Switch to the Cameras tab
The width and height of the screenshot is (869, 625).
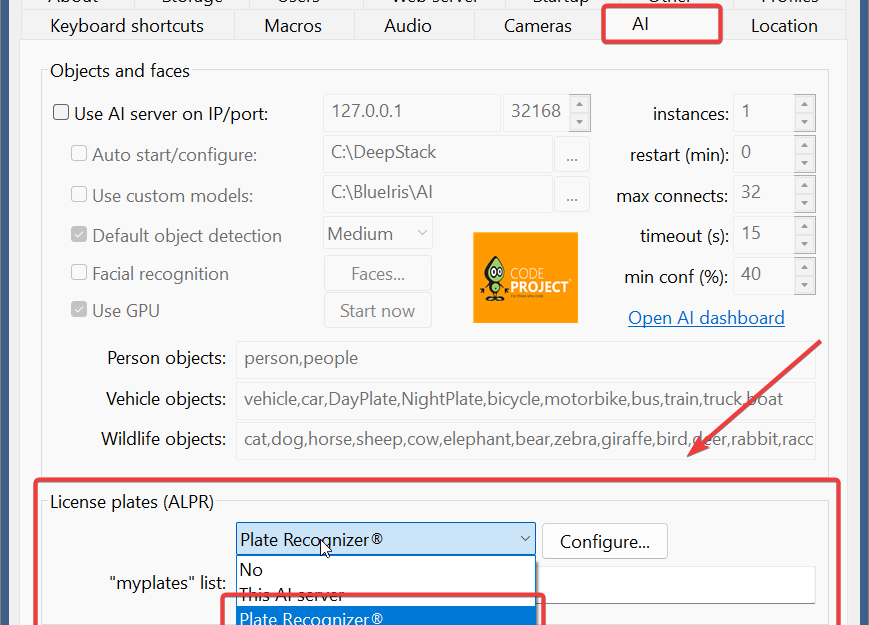click(538, 25)
